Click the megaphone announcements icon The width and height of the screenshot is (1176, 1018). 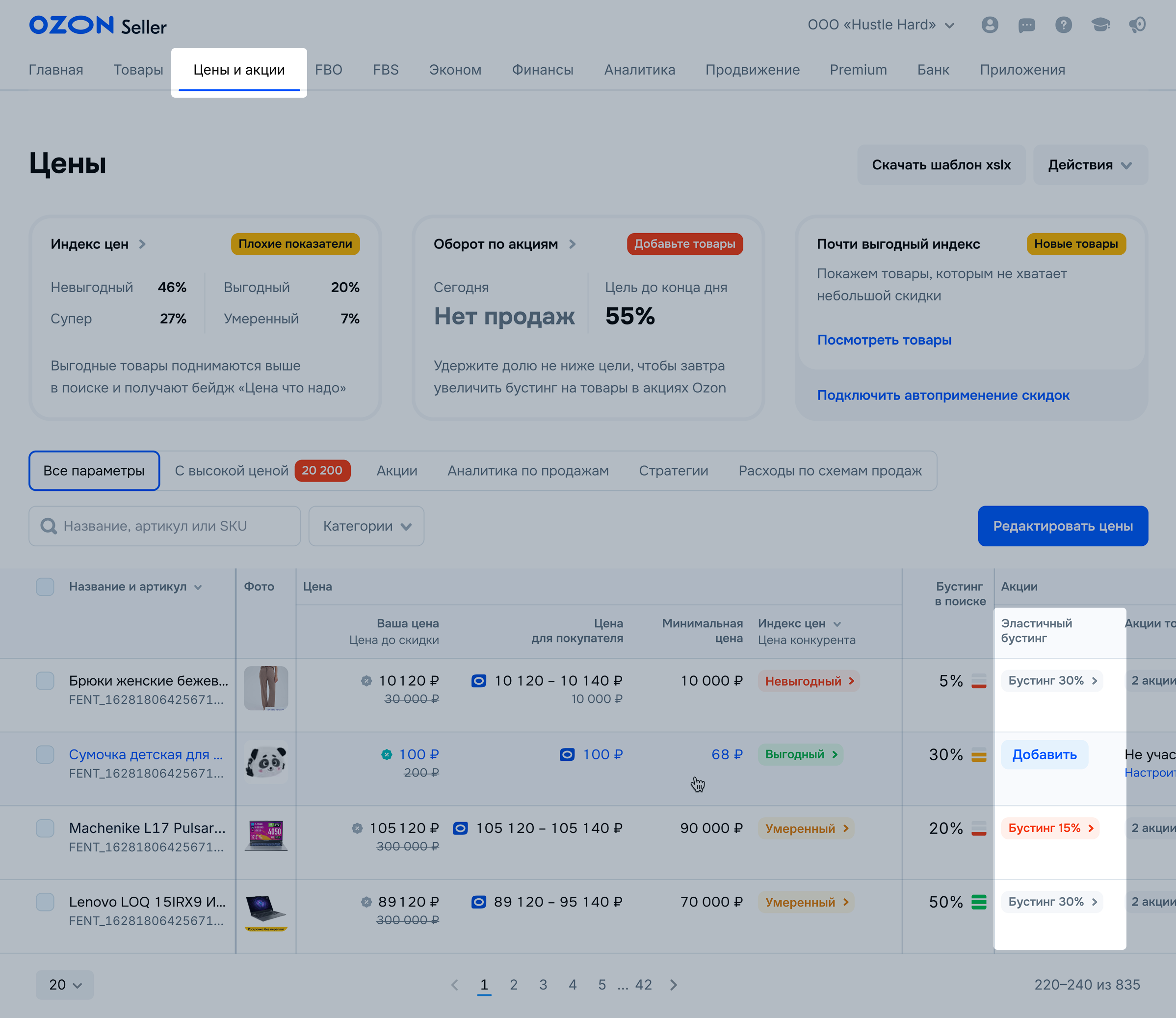(1137, 25)
